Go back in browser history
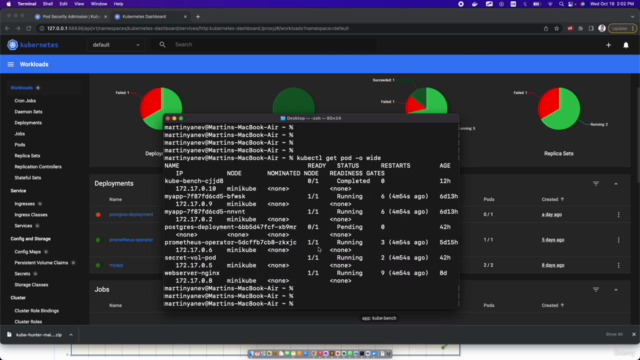 tap(7, 29)
